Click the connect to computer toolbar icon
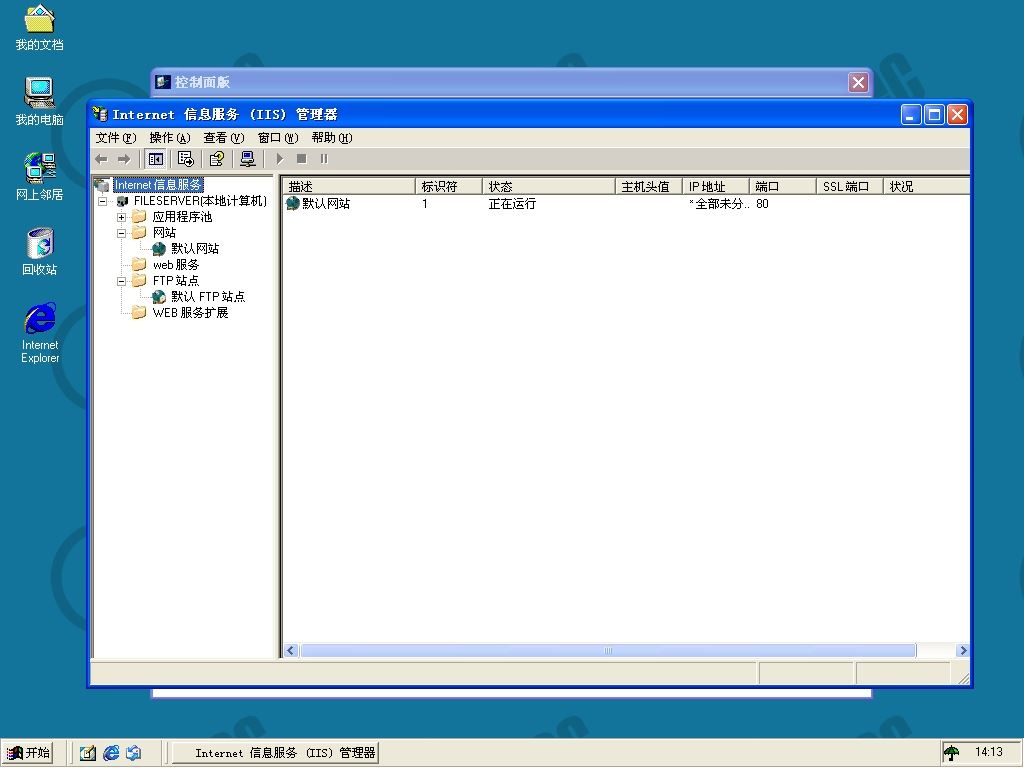Image resolution: width=1024 pixels, height=768 pixels. [x=248, y=159]
